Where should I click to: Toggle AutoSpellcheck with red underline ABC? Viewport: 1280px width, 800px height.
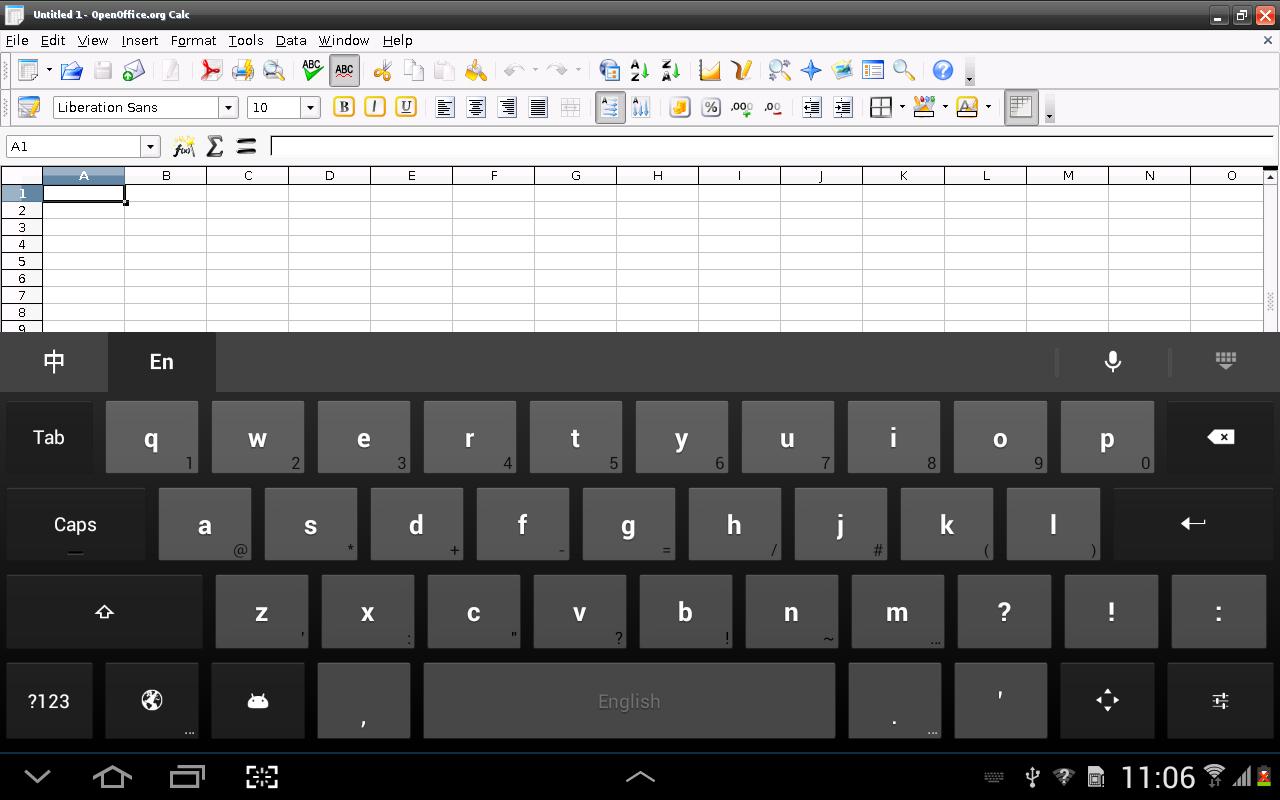(344, 70)
